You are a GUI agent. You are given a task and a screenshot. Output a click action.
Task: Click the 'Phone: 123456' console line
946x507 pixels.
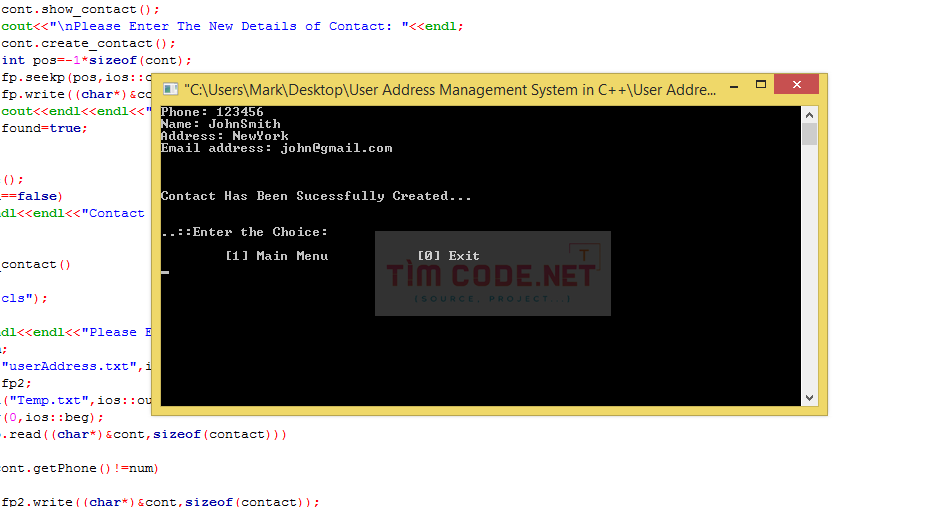point(212,112)
